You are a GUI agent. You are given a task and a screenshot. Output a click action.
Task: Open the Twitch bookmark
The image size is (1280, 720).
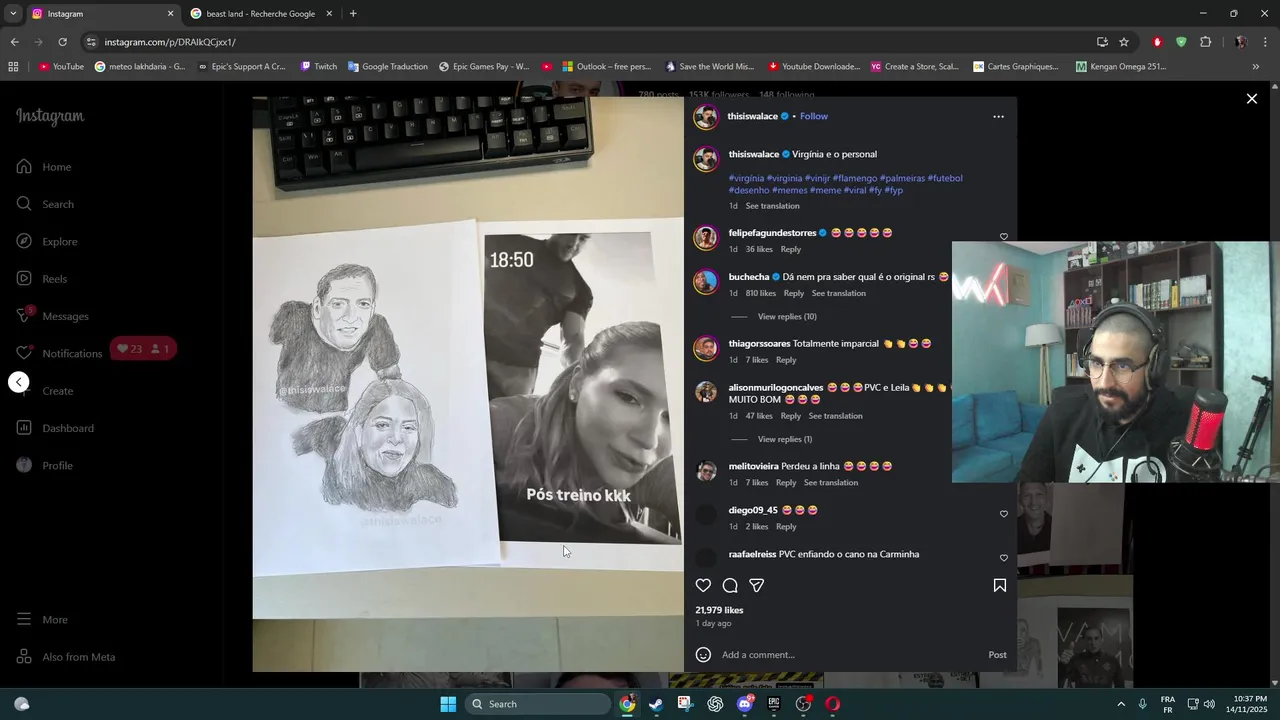pos(318,67)
